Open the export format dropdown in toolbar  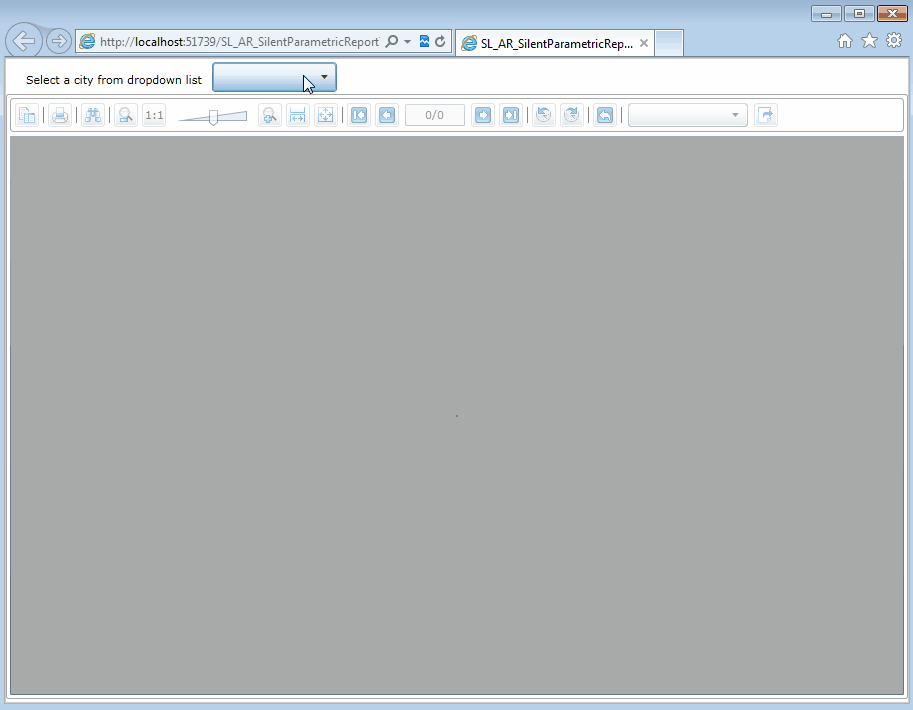[x=688, y=115]
